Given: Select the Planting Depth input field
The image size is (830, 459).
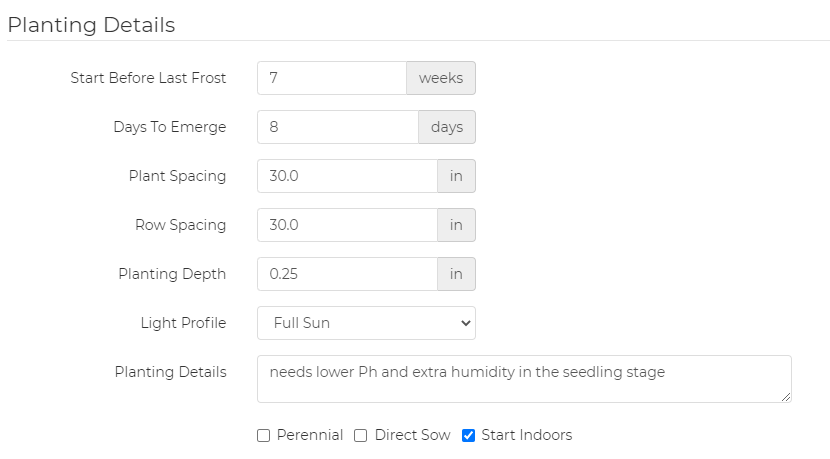Looking at the screenshot, I should [x=347, y=274].
